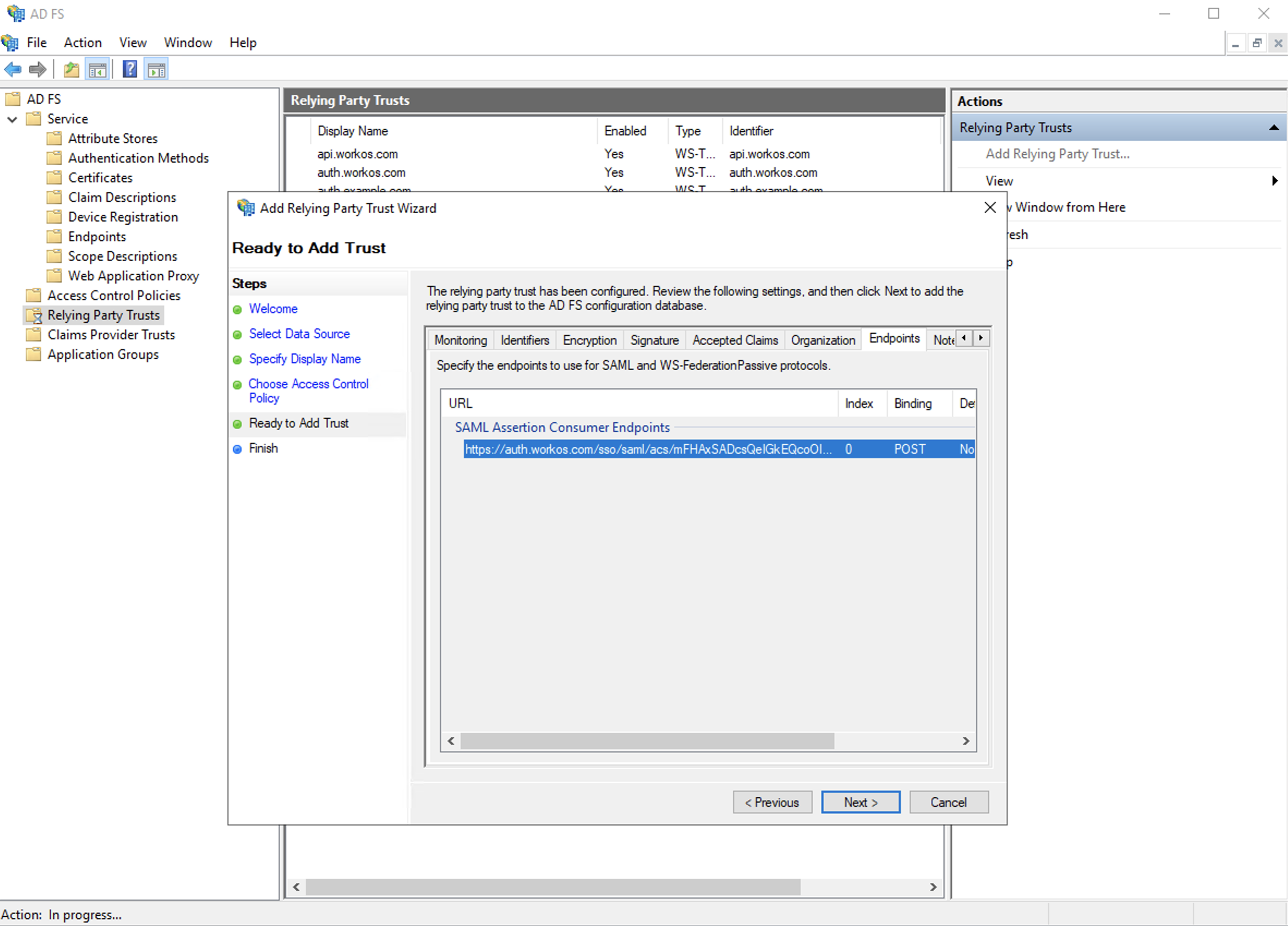Switch to the Signature tab
Viewport: 1288px width, 926px height.
click(654, 340)
